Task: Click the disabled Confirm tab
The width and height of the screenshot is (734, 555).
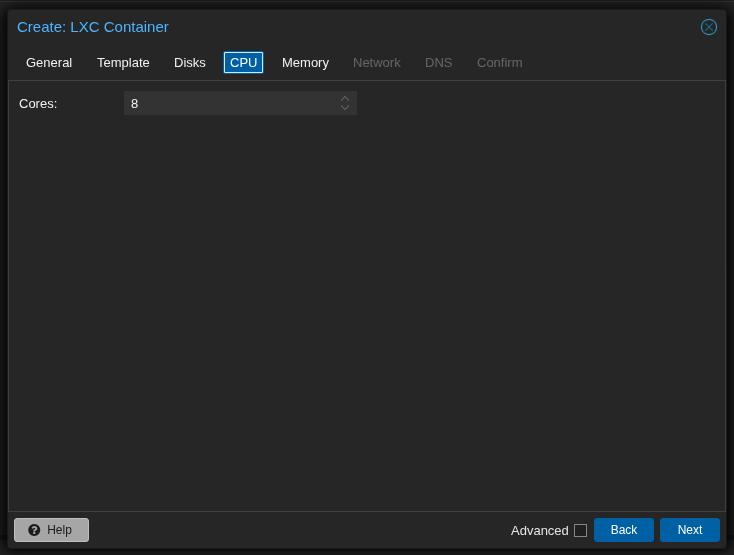Action: (499, 62)
